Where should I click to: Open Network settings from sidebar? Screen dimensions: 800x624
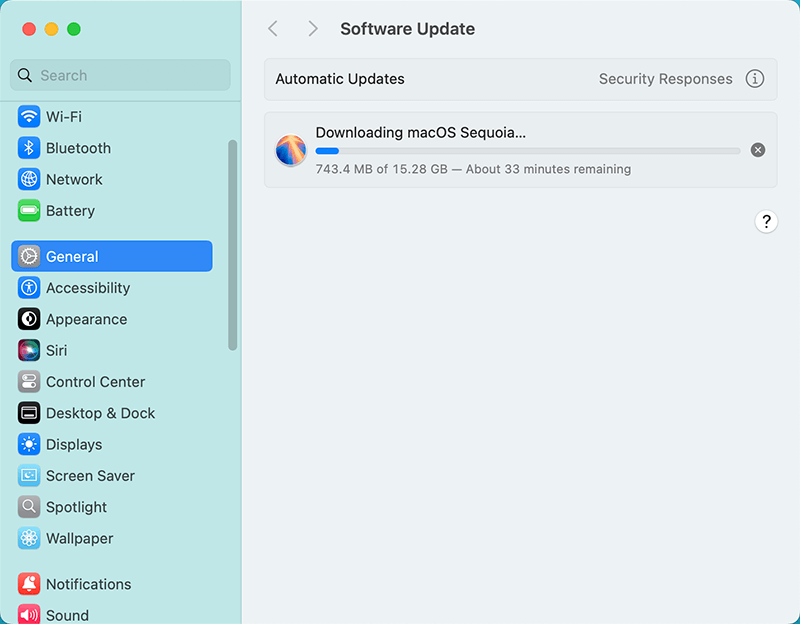tap(28, 180)
